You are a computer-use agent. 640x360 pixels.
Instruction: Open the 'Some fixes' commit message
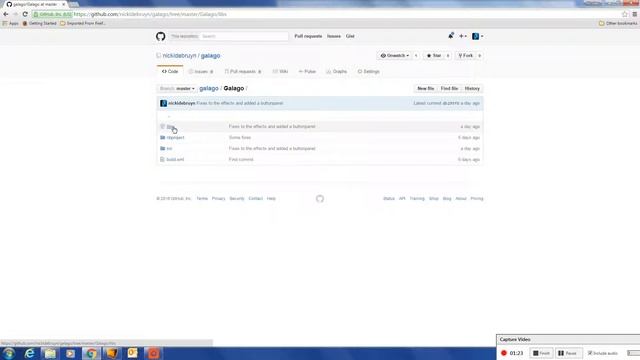pyautogui.click(x=240, y=138)
